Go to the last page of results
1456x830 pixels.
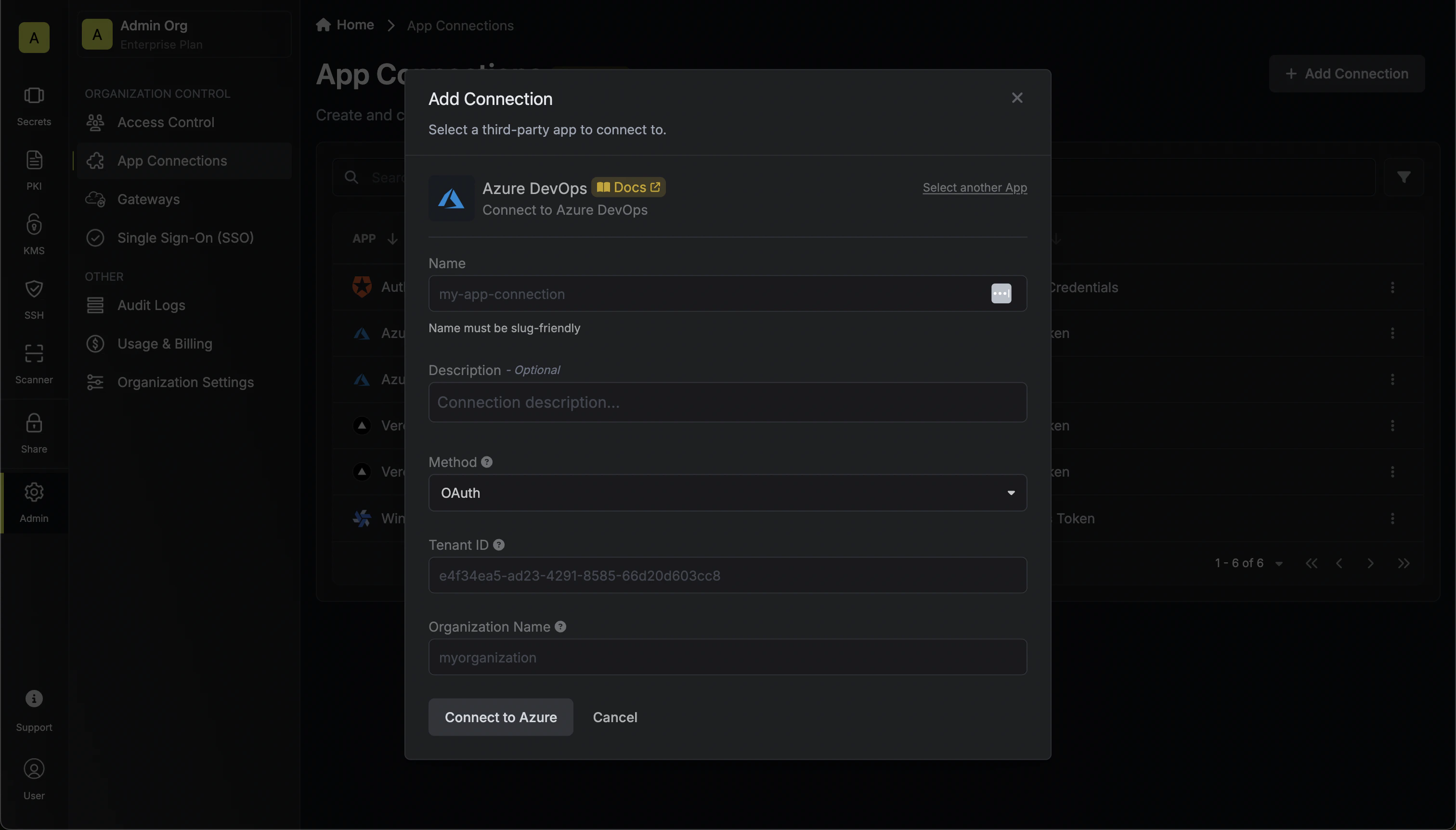tap(1404, 564)
